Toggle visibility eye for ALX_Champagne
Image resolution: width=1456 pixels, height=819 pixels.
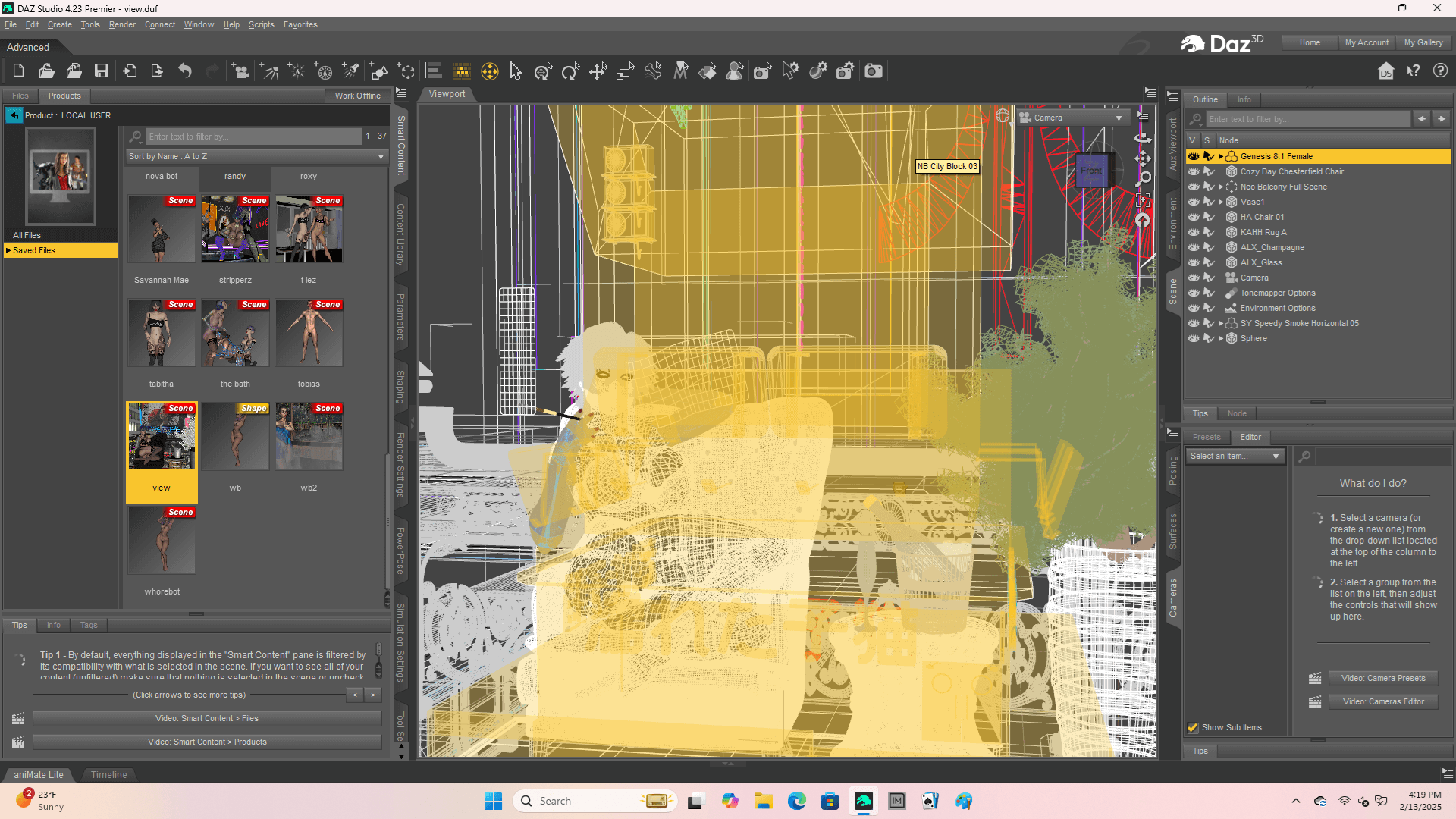(x=1194, y=247)
